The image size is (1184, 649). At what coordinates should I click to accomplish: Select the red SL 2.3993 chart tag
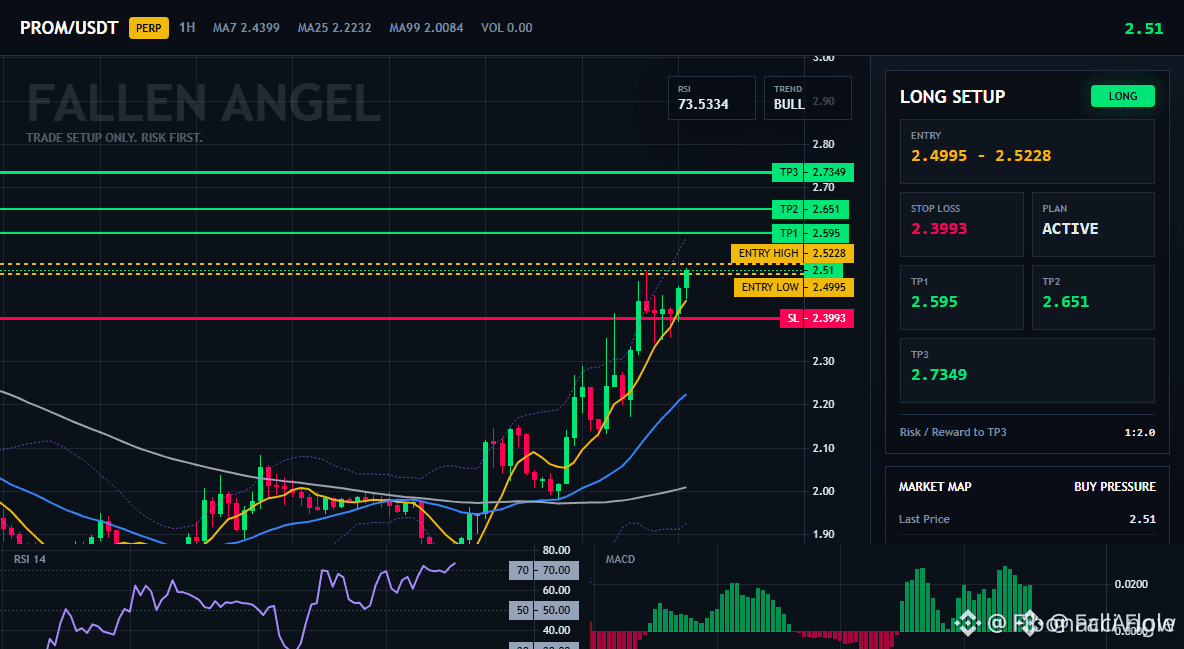tap(817, 318)
